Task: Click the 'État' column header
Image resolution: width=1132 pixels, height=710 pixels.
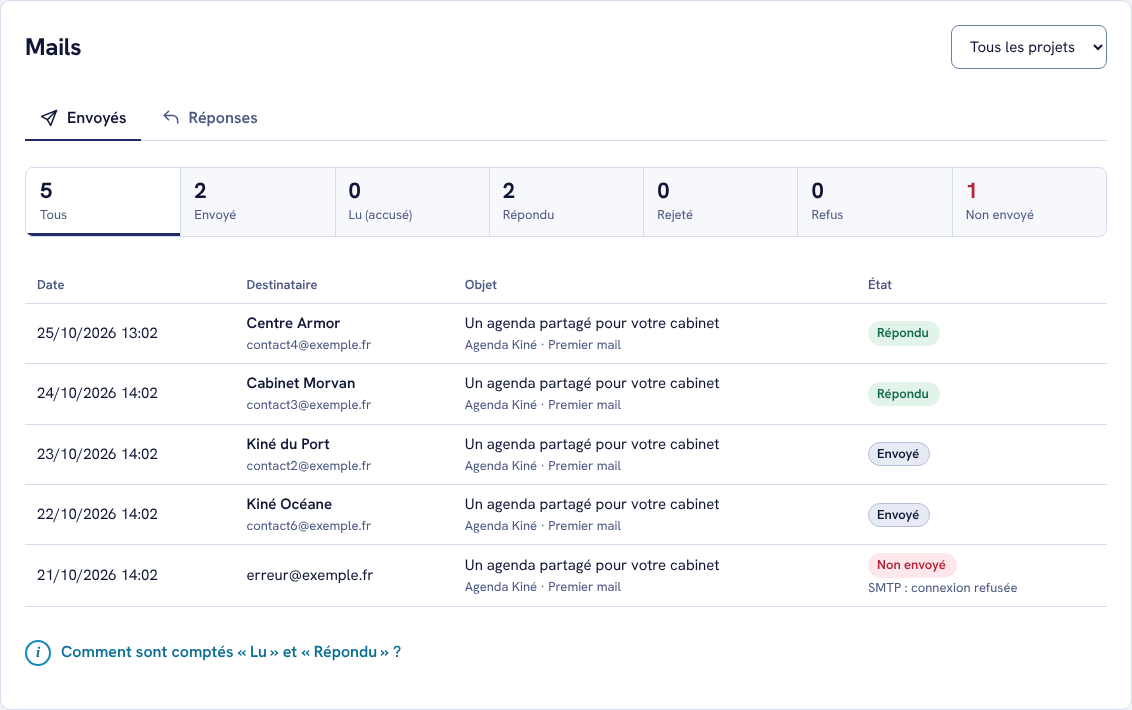Action: [879, 285]
